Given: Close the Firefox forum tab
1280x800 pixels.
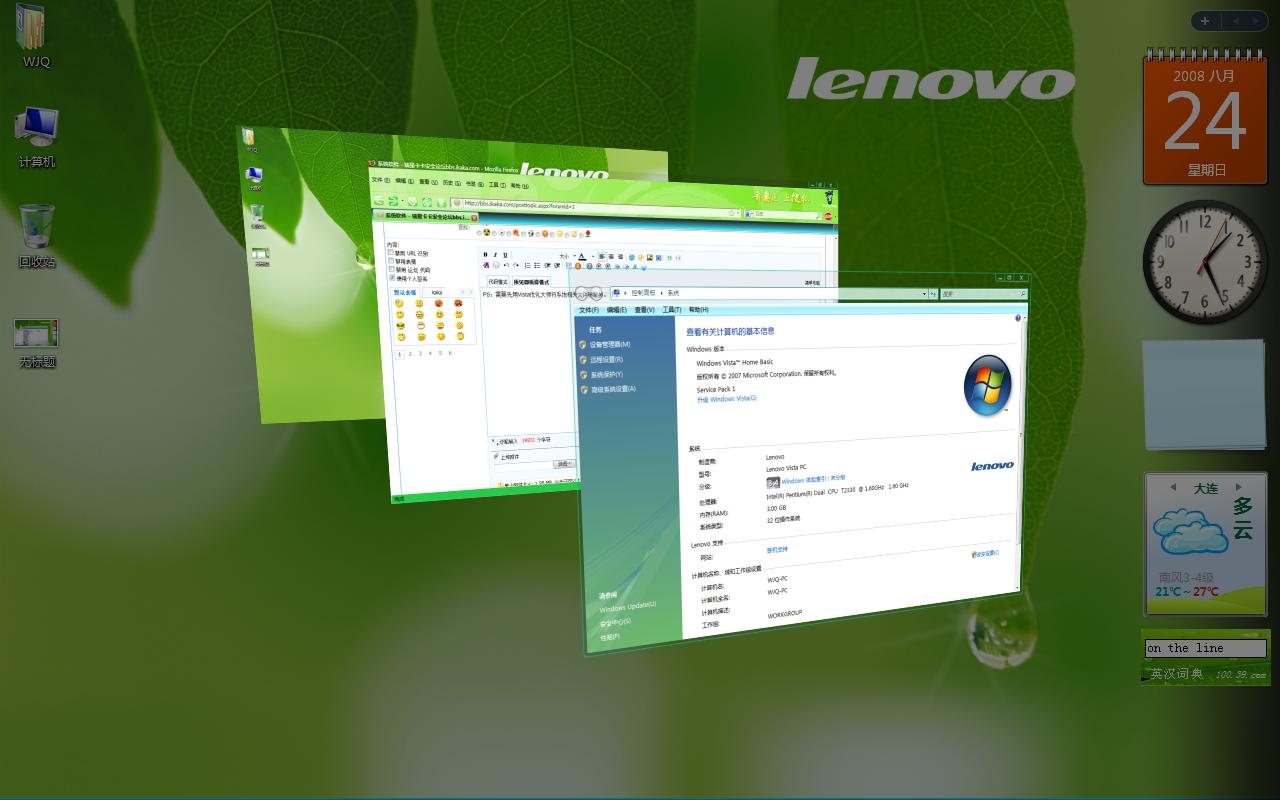Looking at the screenshot, I should pos(475,217).
